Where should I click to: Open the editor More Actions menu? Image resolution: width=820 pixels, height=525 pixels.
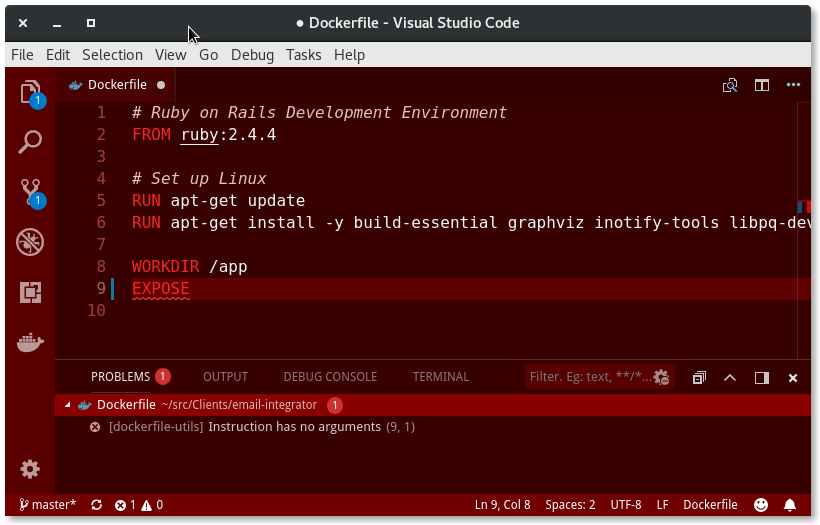(793, 85)
